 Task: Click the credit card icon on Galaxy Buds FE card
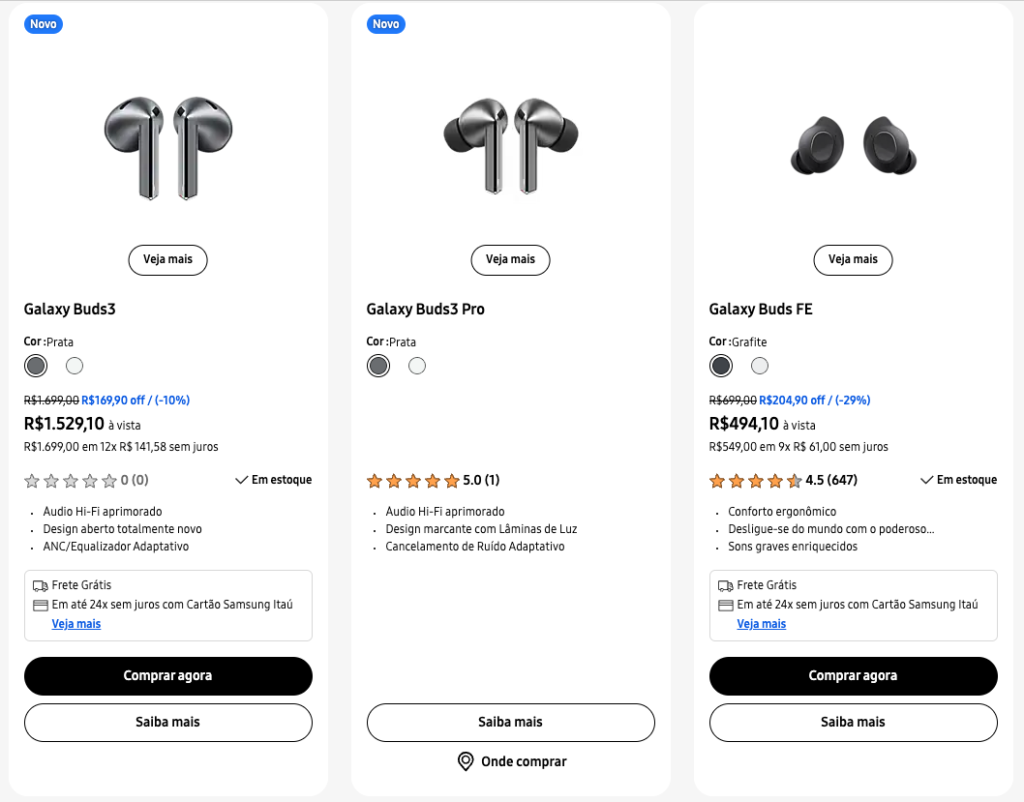pos(724,604)
